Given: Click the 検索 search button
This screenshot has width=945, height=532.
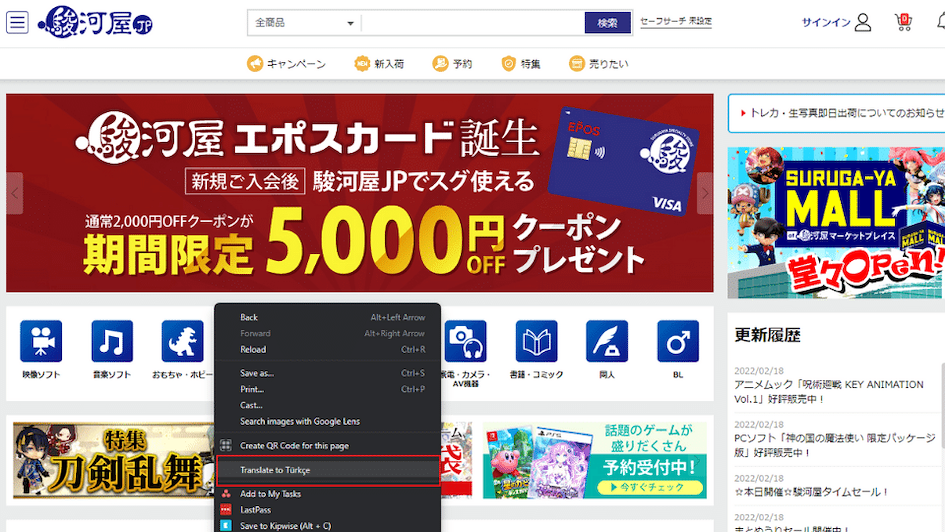Looking at the screenshot, I should [x=608, y=23].
